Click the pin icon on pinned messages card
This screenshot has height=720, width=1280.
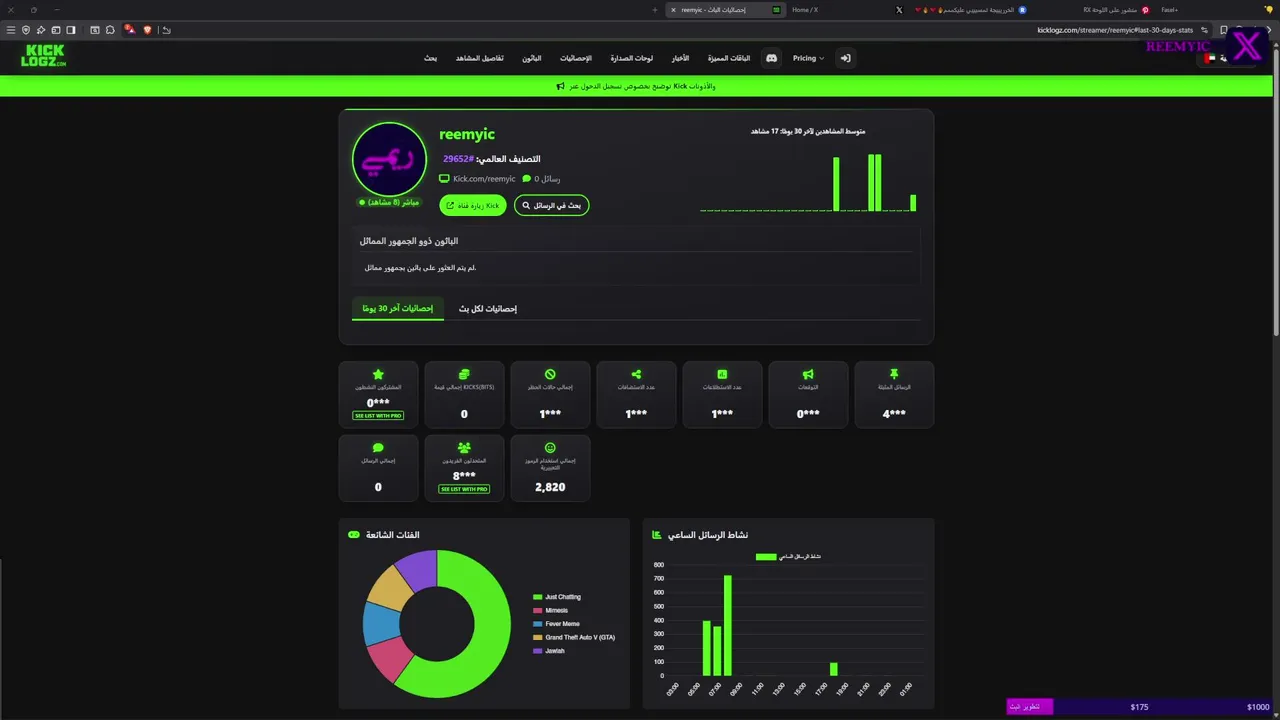(x=894, y=374)
